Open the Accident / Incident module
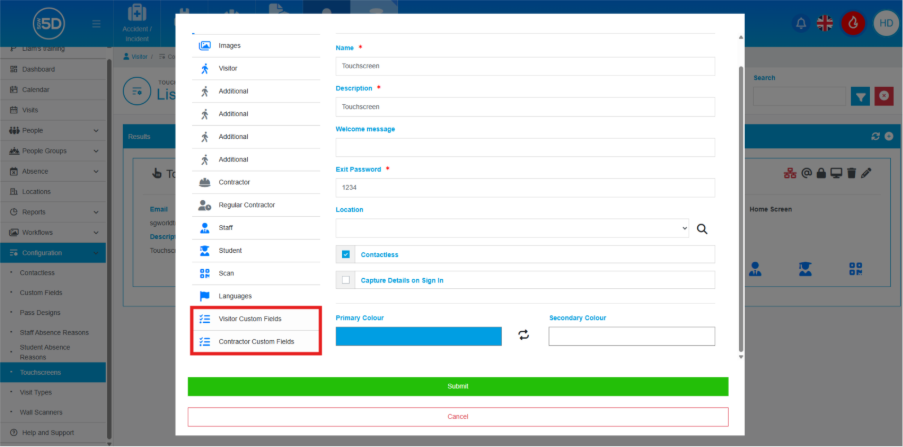 (x=137, y=23)
